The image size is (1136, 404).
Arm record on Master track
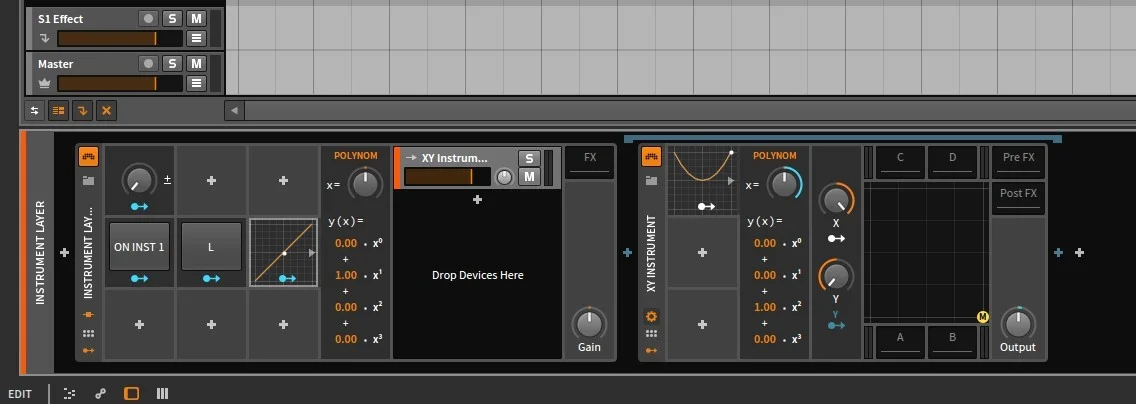(149, 64)
